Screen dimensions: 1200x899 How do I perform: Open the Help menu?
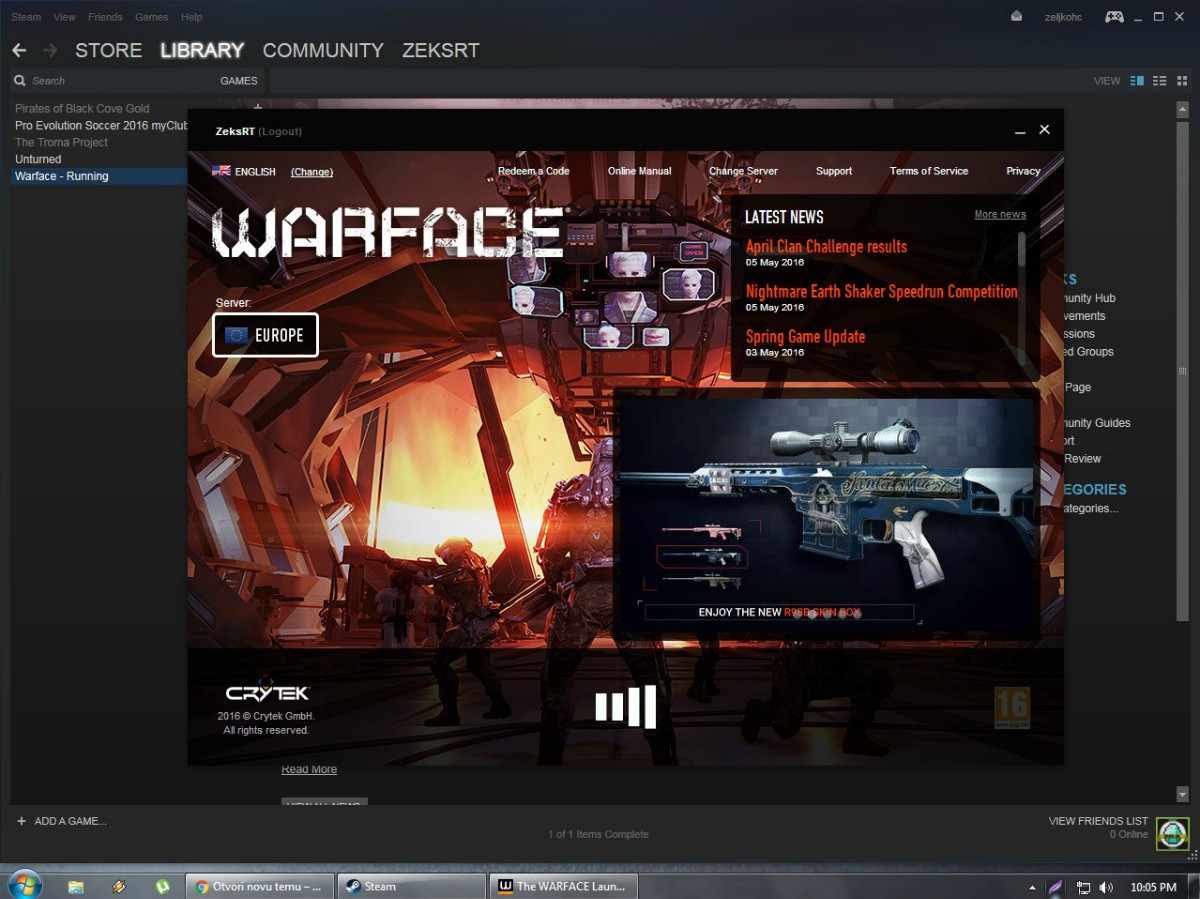[191, 17]
